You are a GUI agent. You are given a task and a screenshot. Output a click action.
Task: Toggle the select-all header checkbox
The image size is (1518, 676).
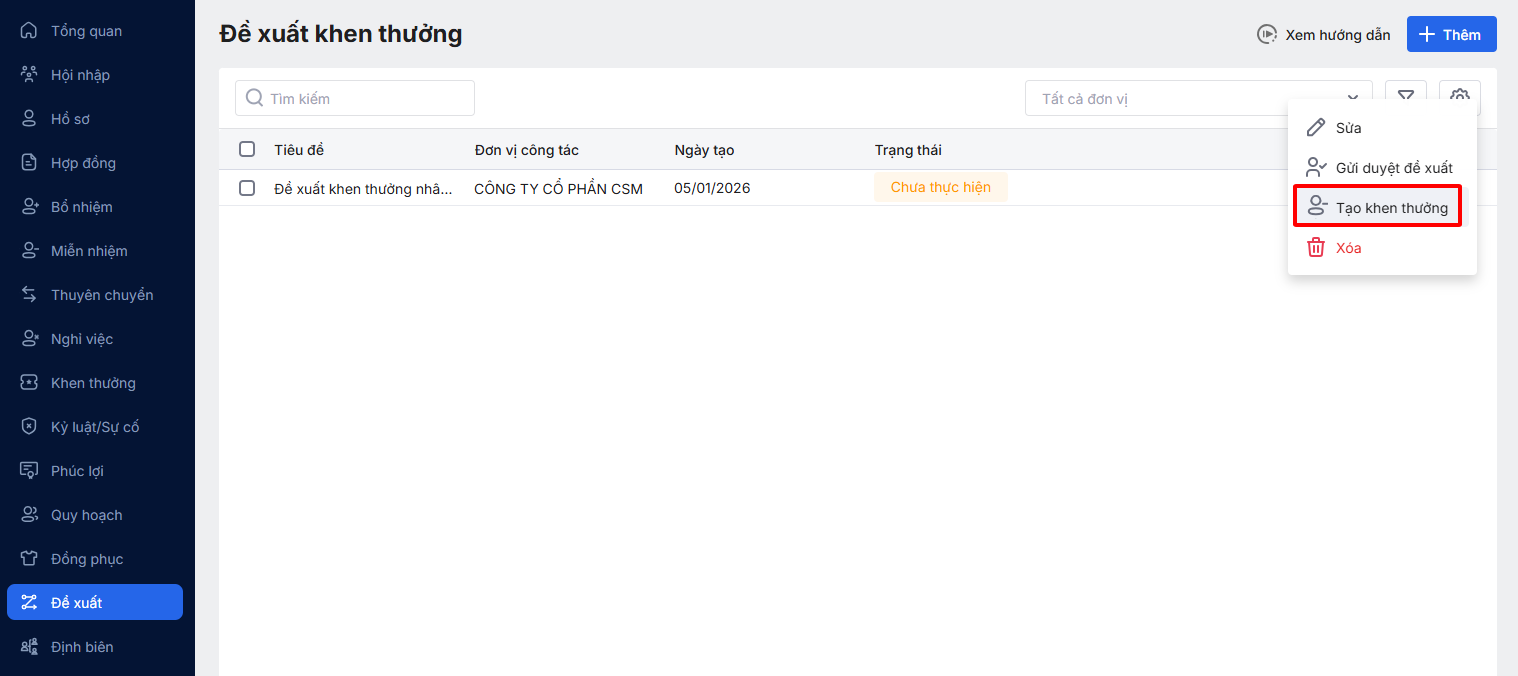coord(247,150)
